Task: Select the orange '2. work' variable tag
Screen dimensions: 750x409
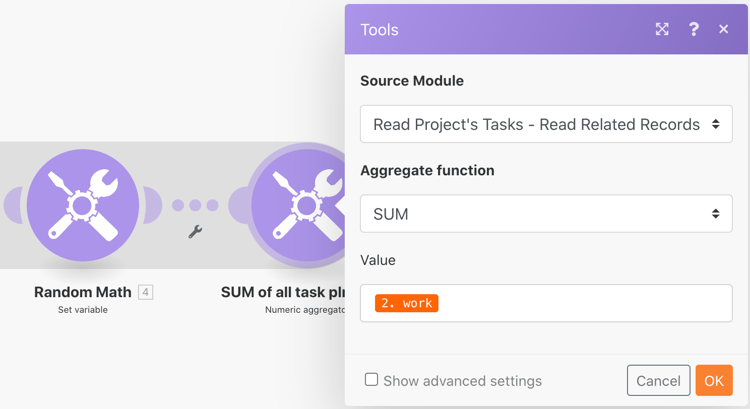Action: coord(407,303)
